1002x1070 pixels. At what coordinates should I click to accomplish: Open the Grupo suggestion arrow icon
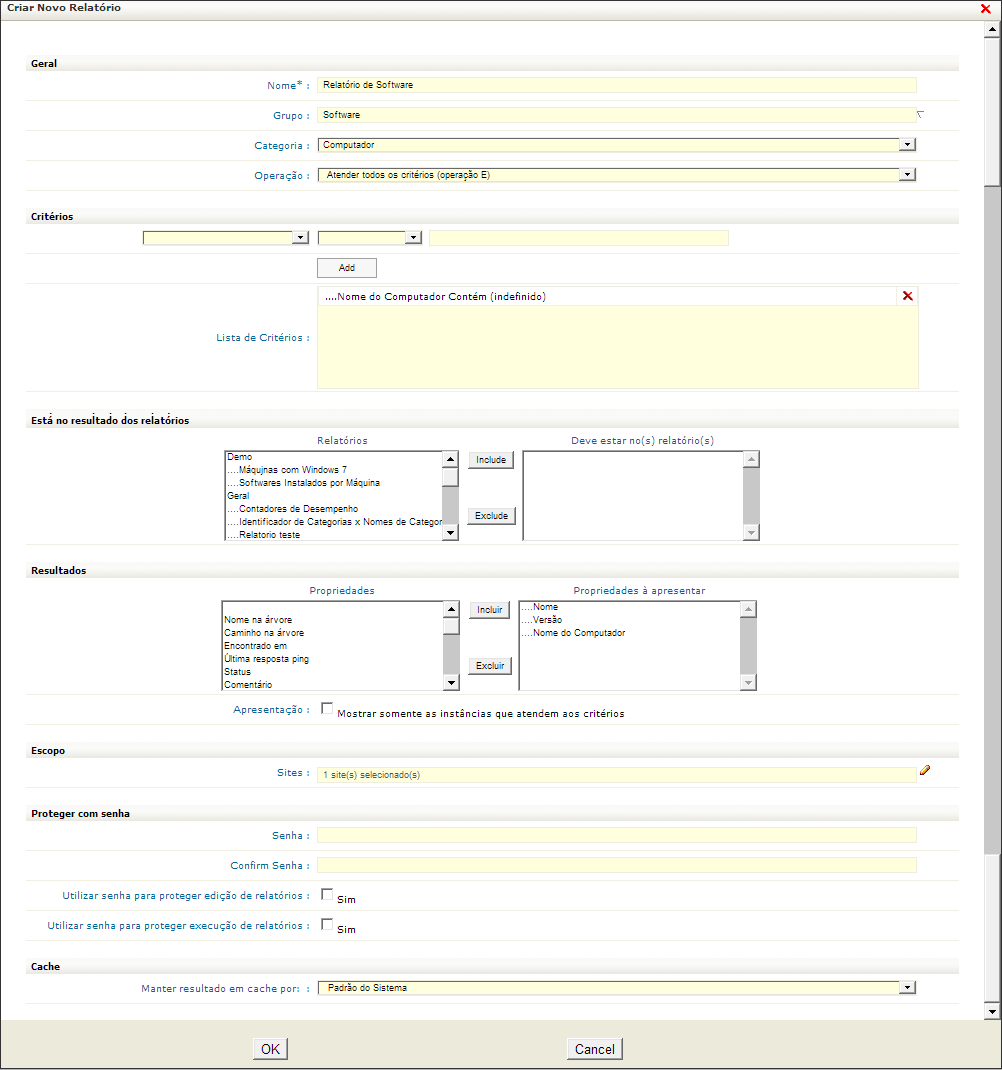pyautogui.click(x=920, y=115)
